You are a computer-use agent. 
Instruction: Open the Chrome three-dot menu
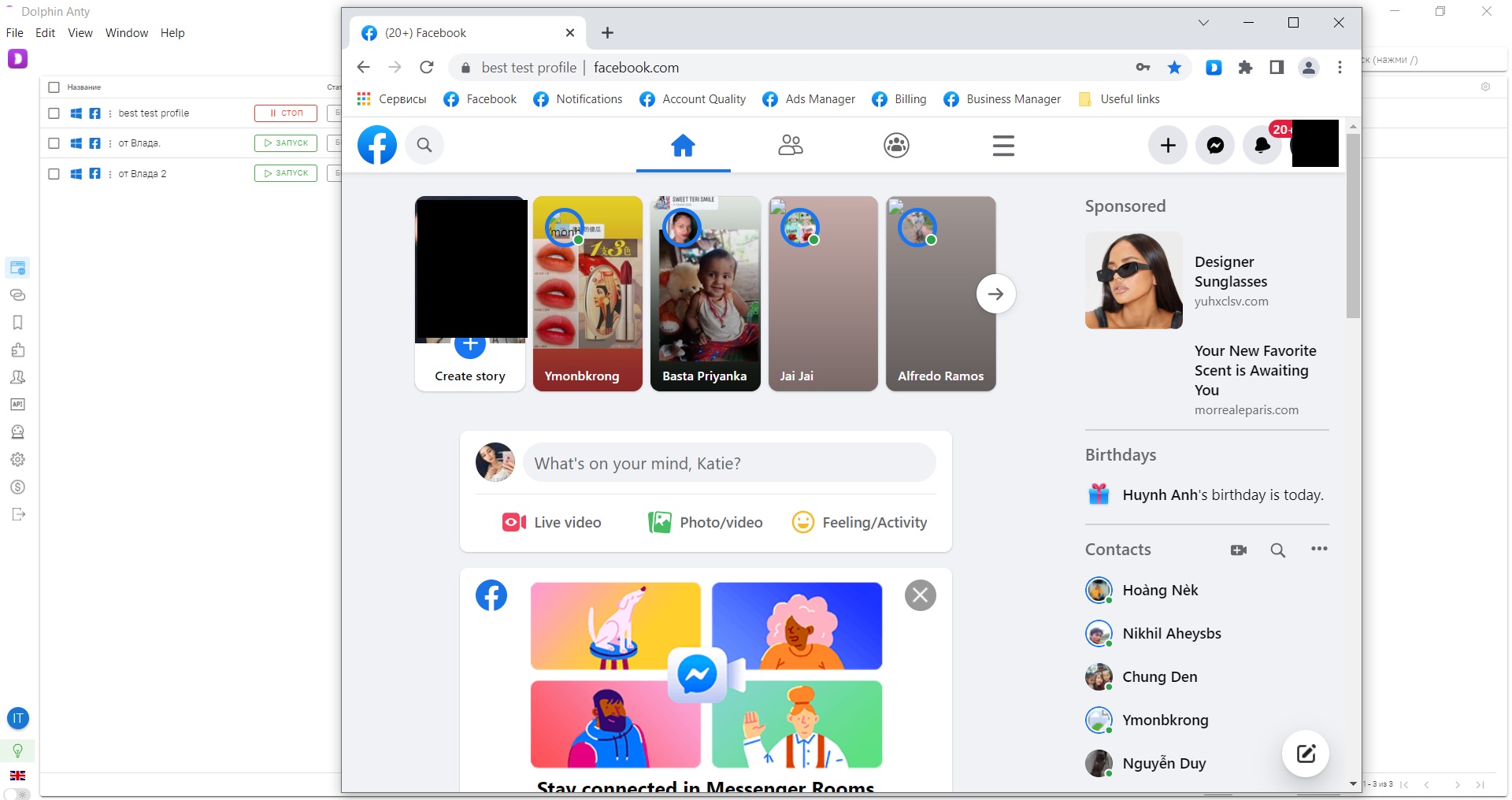point(1340,68)
